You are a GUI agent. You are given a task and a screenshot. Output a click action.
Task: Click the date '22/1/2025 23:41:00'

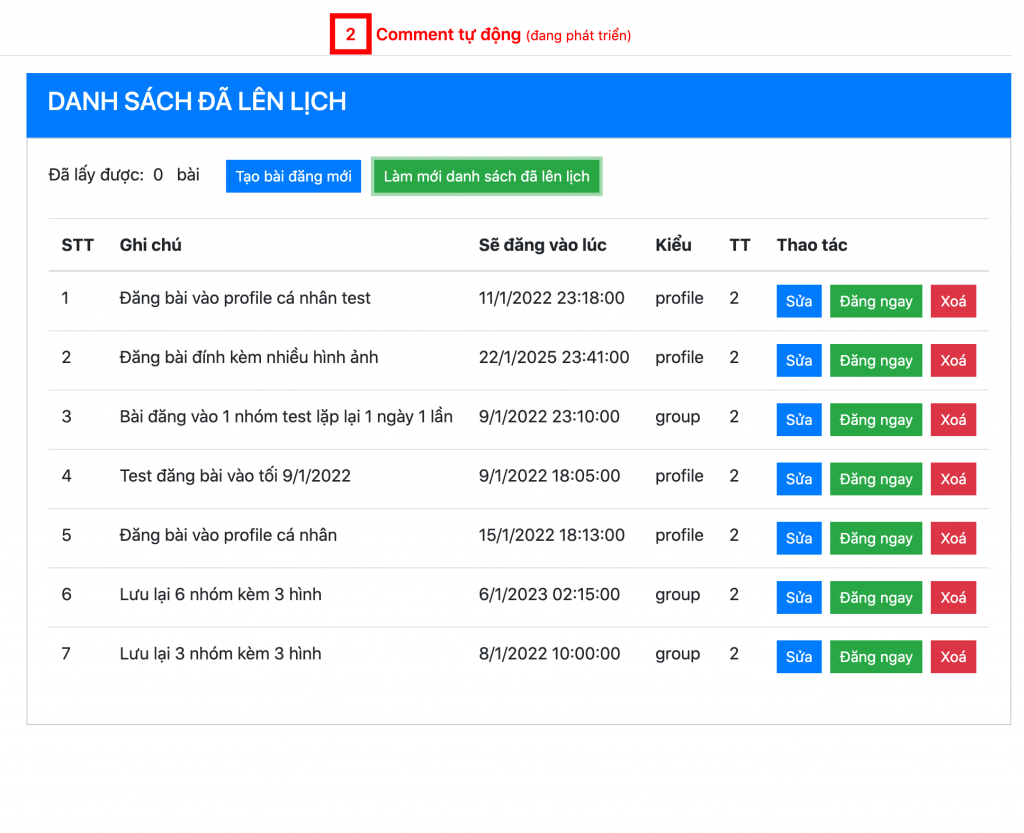(554, 358)
